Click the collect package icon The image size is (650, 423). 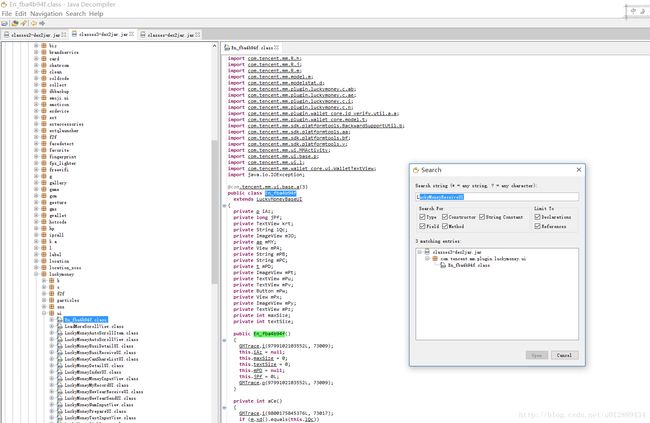click(44, 85)
